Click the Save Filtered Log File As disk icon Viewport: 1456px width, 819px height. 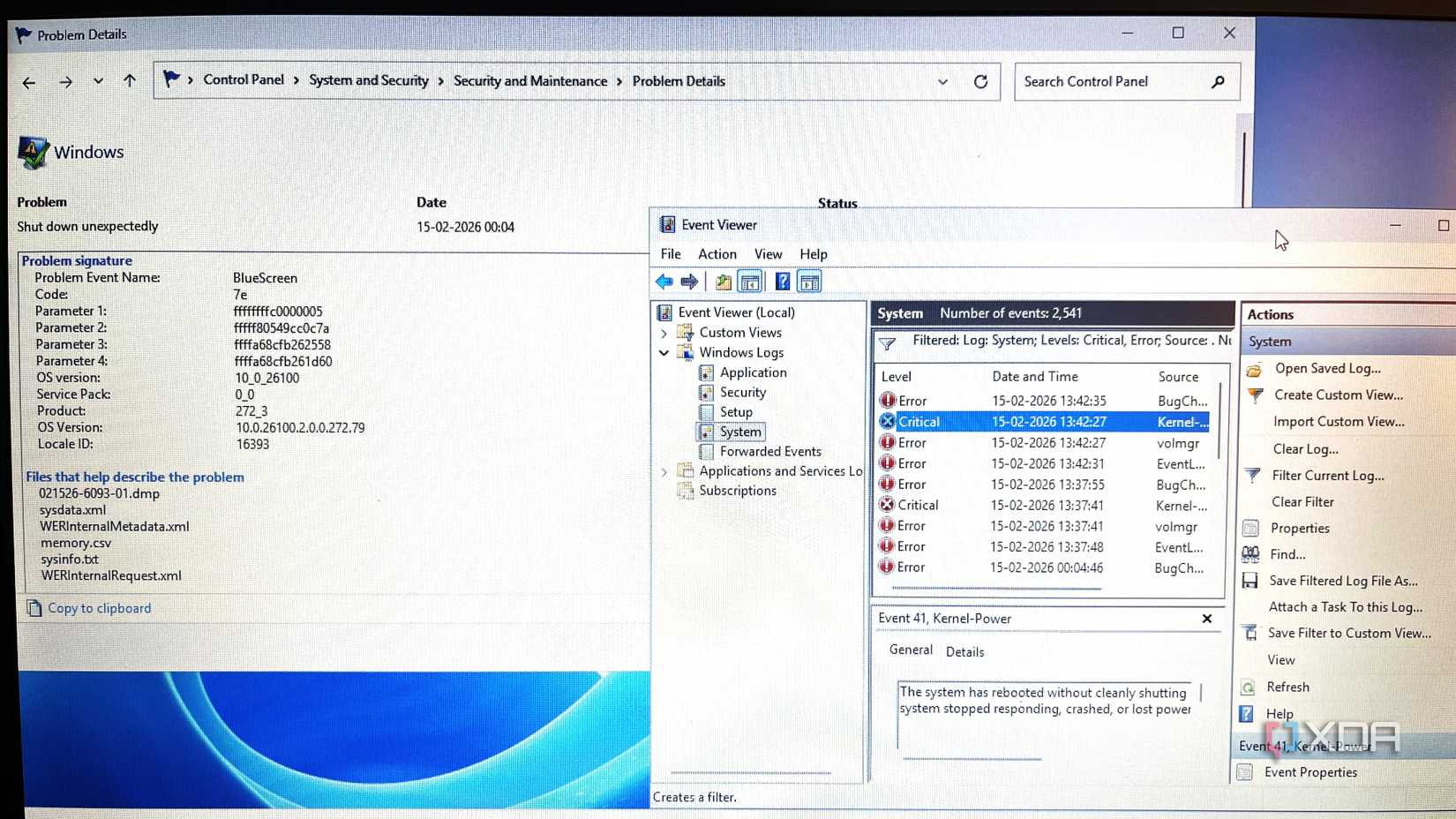pyautogui.click(x=1250, y=581)
